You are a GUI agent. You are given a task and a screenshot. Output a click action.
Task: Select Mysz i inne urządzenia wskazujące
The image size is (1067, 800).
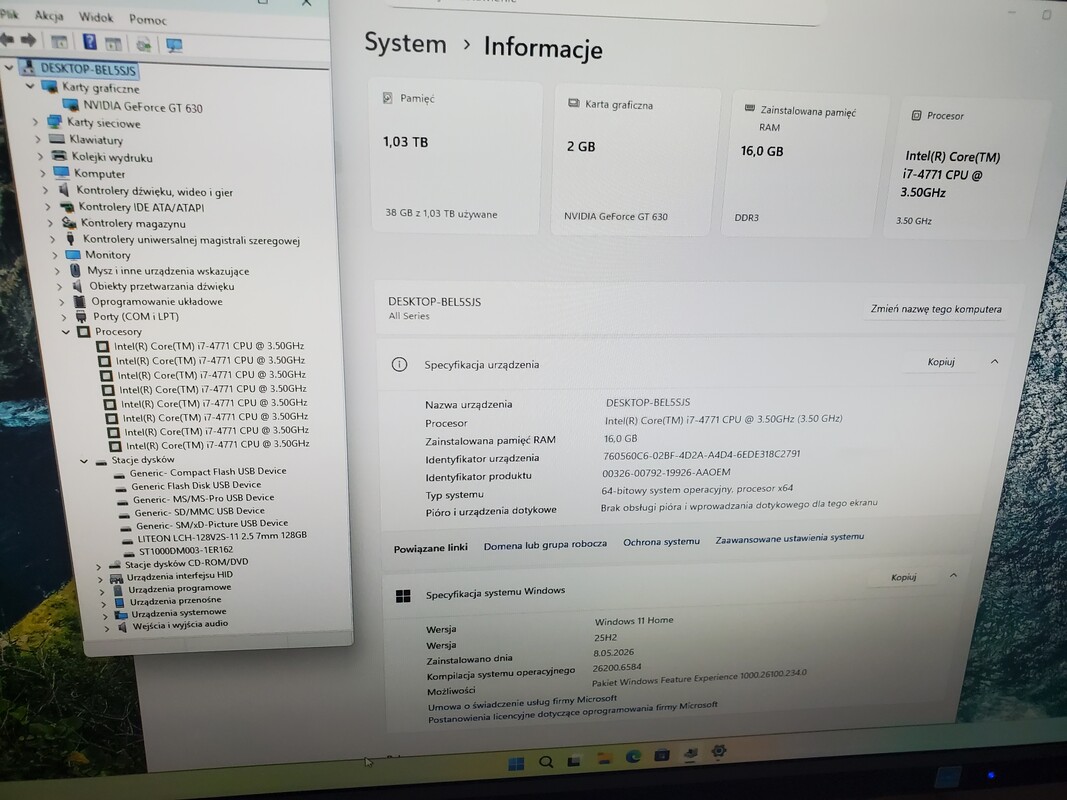coord(167,271)
